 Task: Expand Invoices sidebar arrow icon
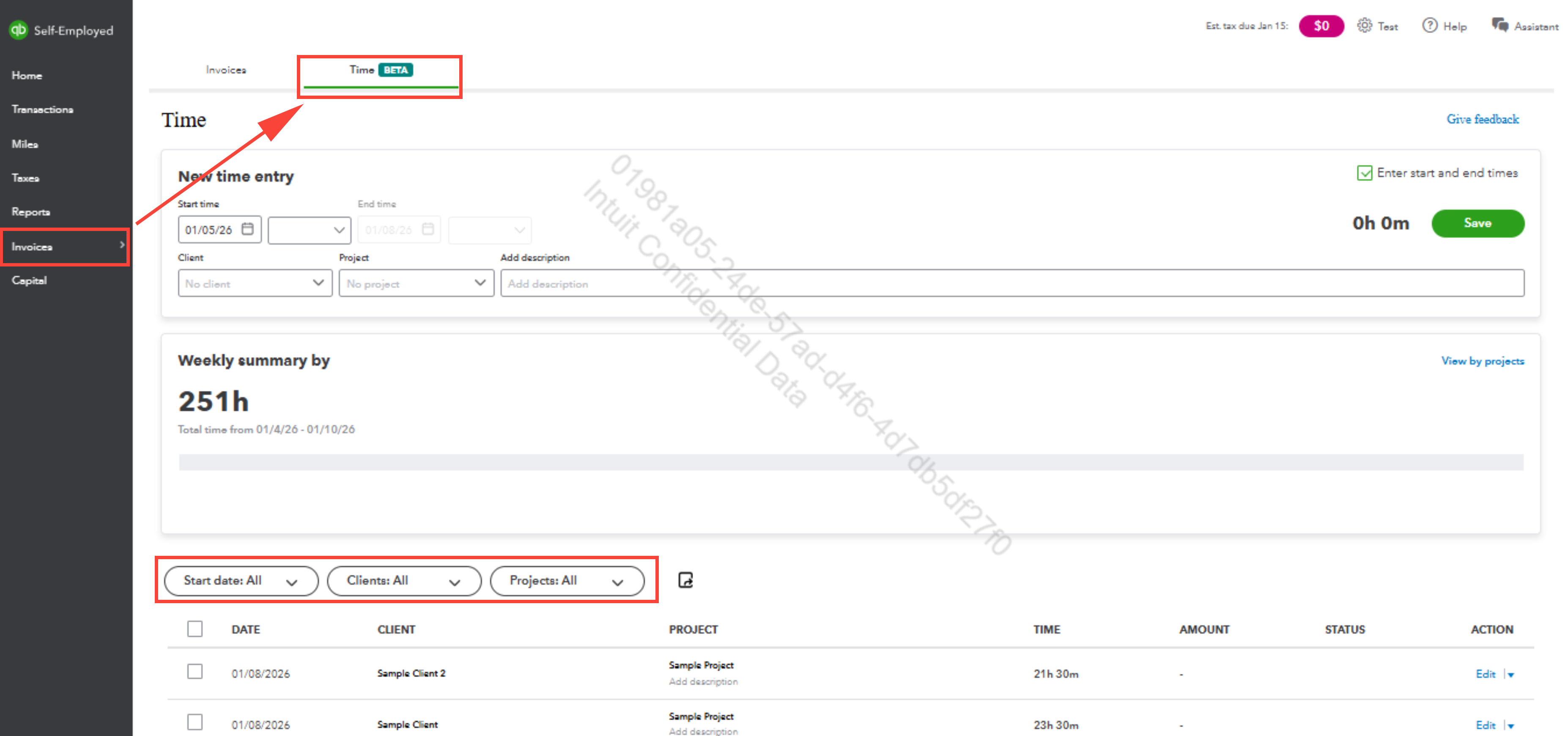click(122, 245)
